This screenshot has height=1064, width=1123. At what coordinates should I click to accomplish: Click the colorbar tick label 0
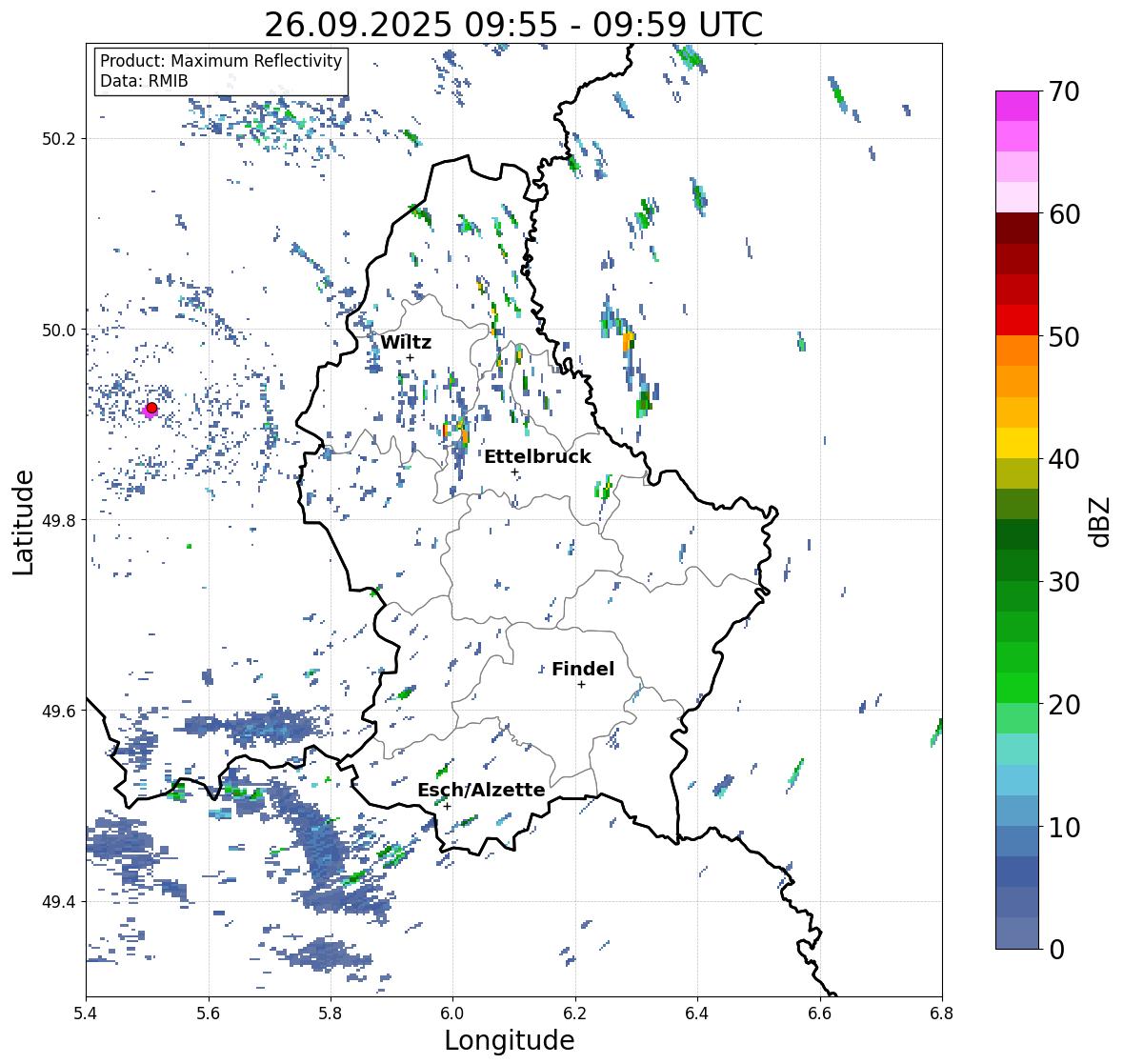pos(1056,950)
